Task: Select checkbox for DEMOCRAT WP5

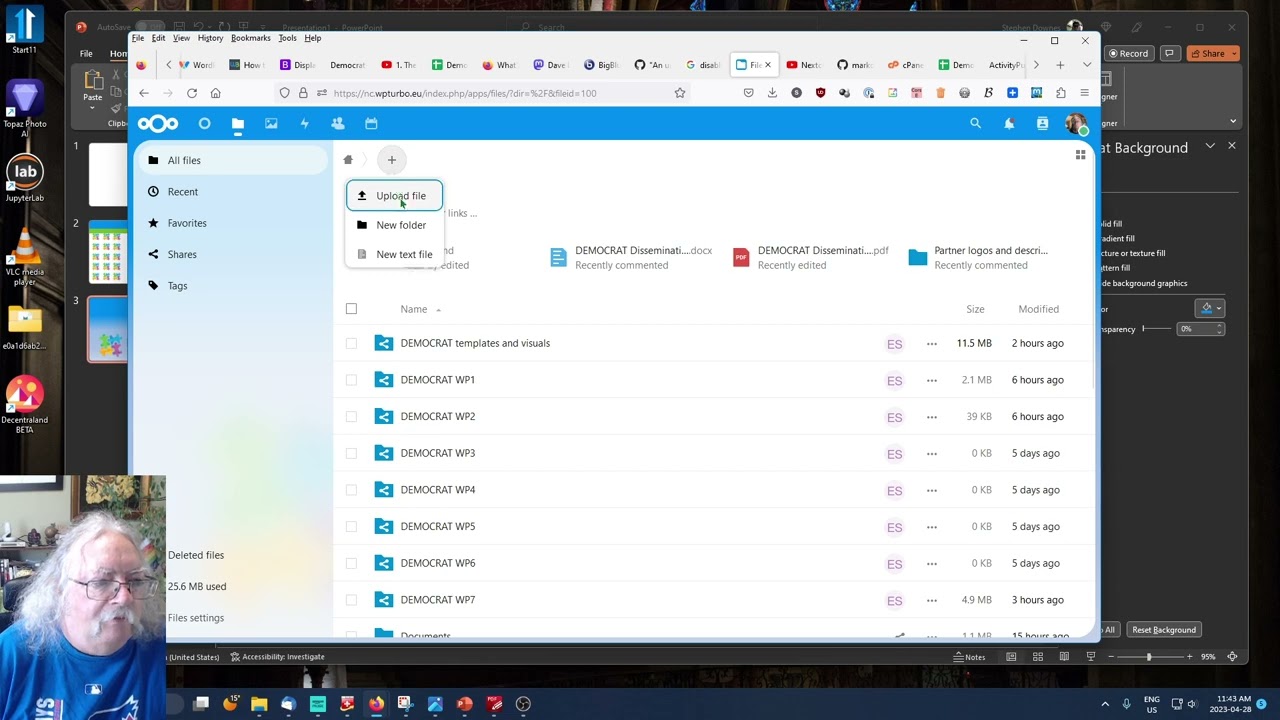Action: coord(351,527)
